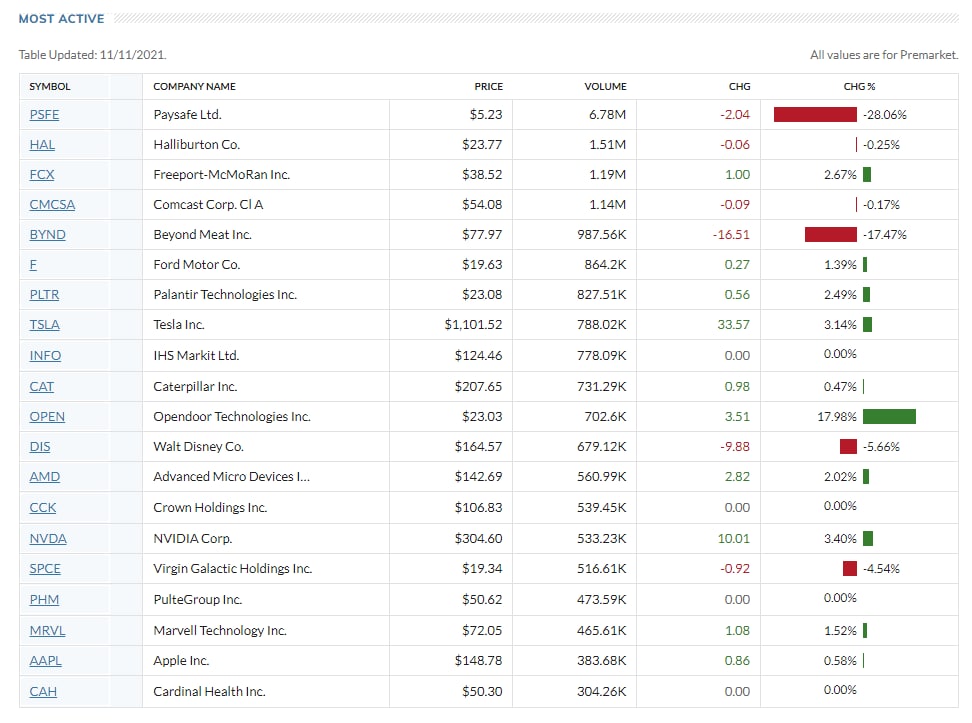The height and width of the screenshot is (723, 972).
Task: Click the Halliburton Co. company name
Action: [x=197, y=144]
